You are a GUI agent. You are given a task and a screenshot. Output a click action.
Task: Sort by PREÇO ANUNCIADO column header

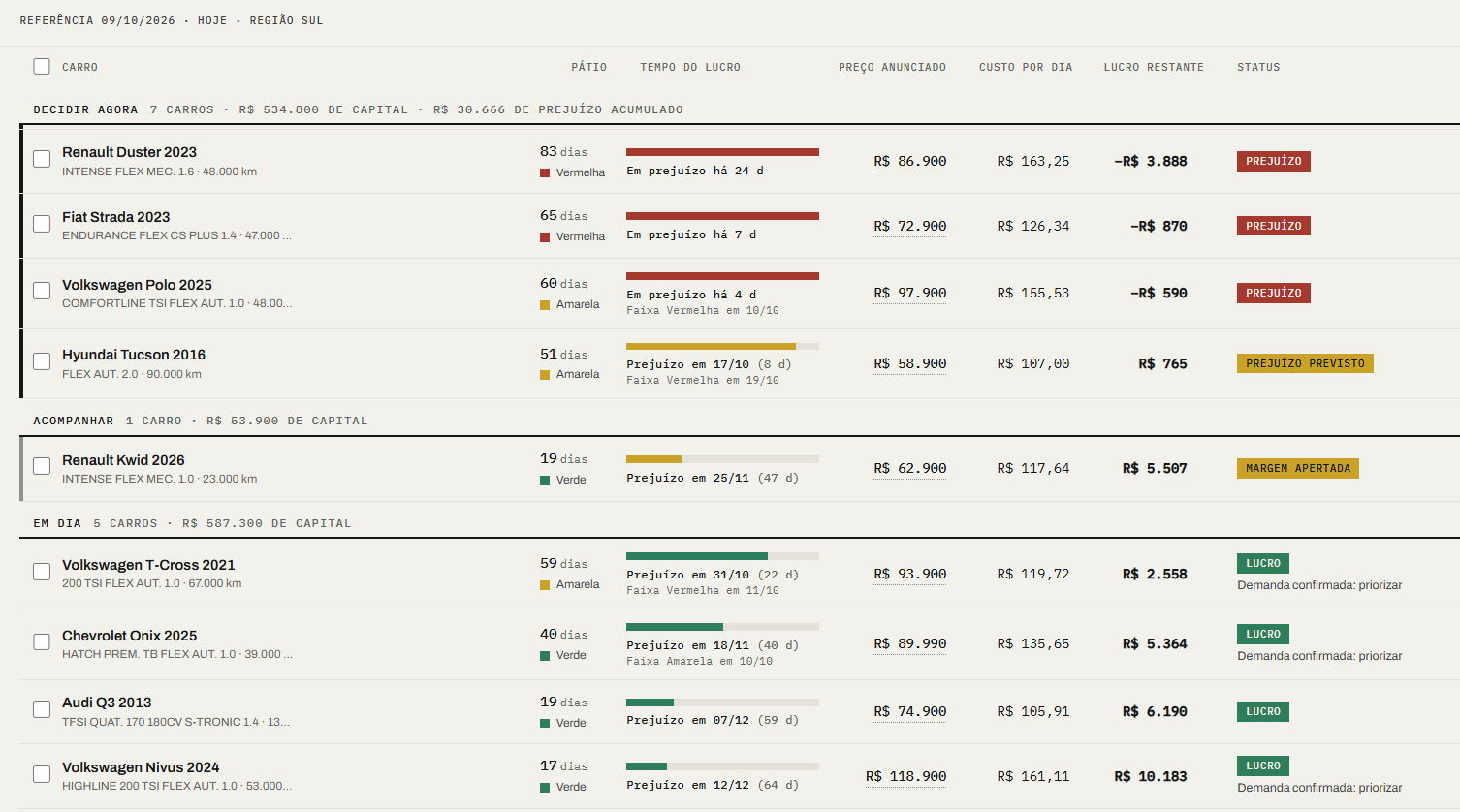pos(892,67)
